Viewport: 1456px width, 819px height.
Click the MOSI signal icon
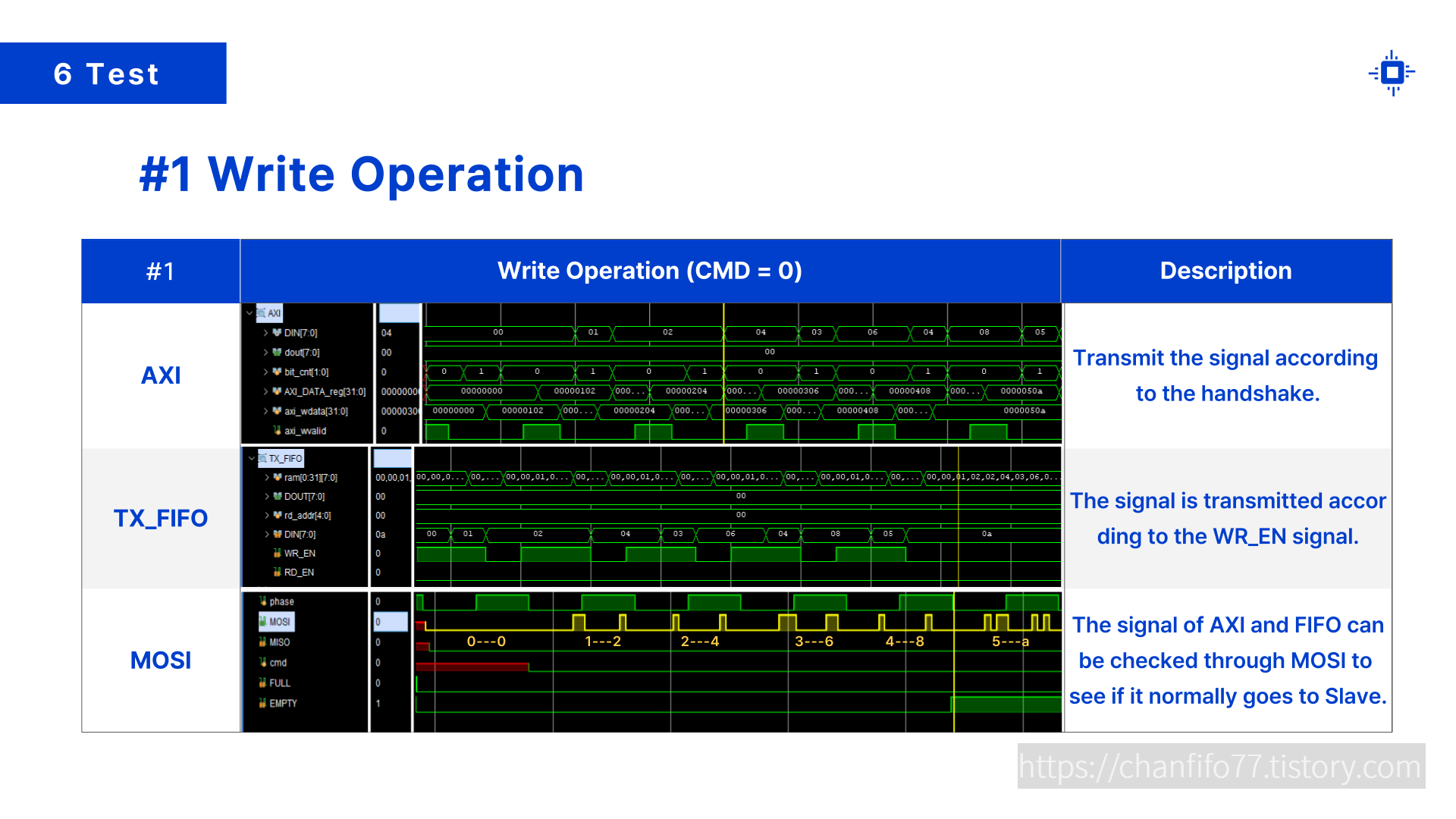pyautogui.click(x=263, y=622)
